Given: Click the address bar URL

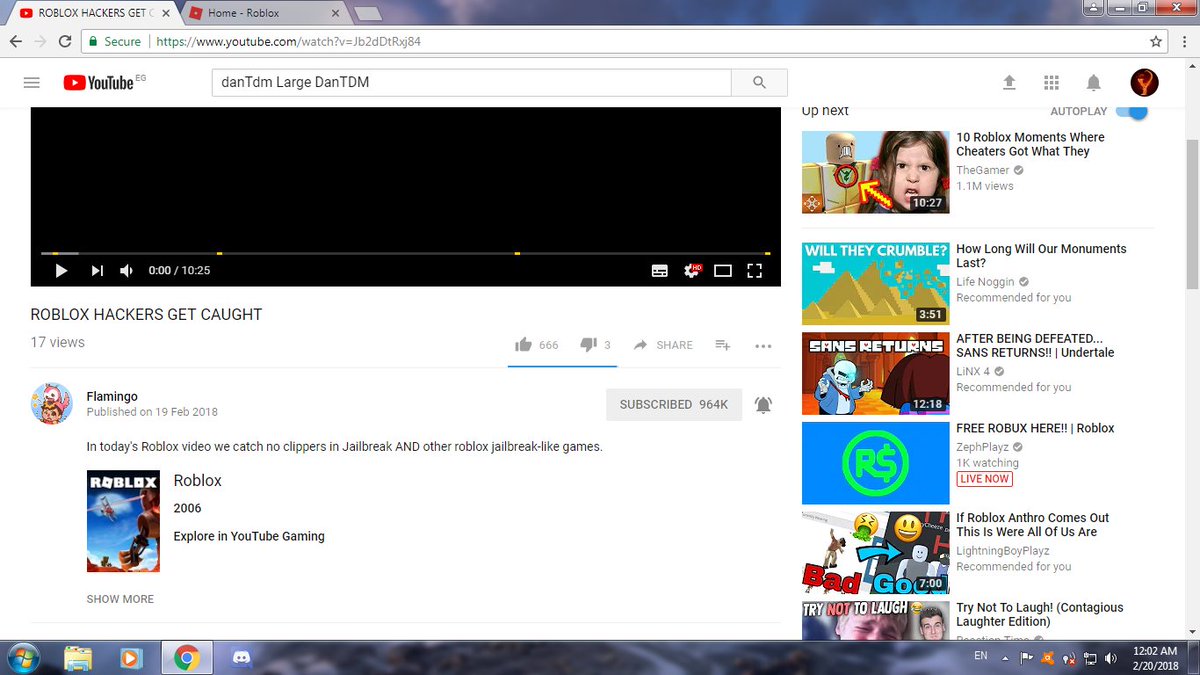Looking at the screenshot, I should (x=288, y=42).
